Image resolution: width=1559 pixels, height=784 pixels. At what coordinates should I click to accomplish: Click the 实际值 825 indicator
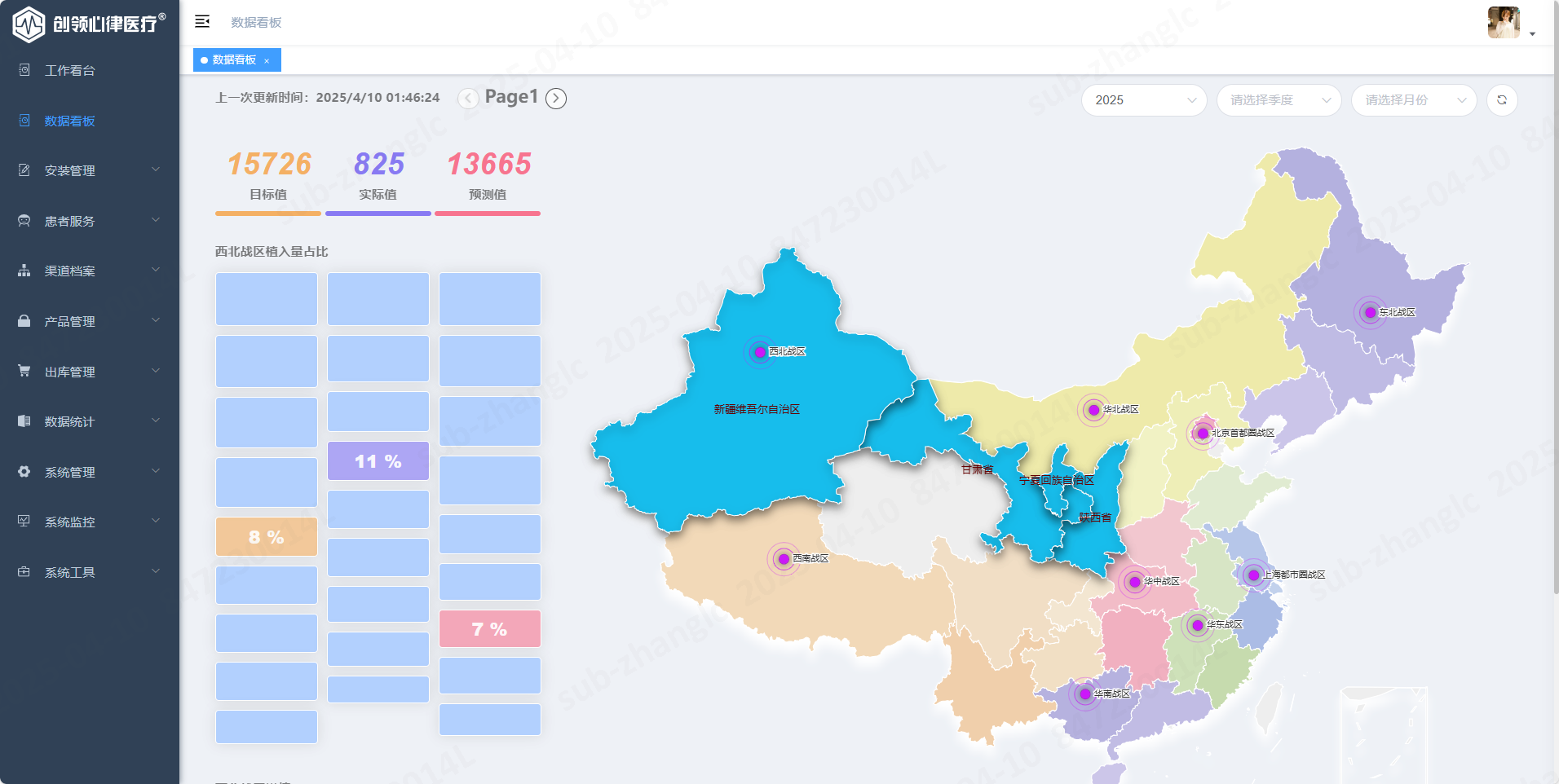pyautogui.click(x=378, y=182)
